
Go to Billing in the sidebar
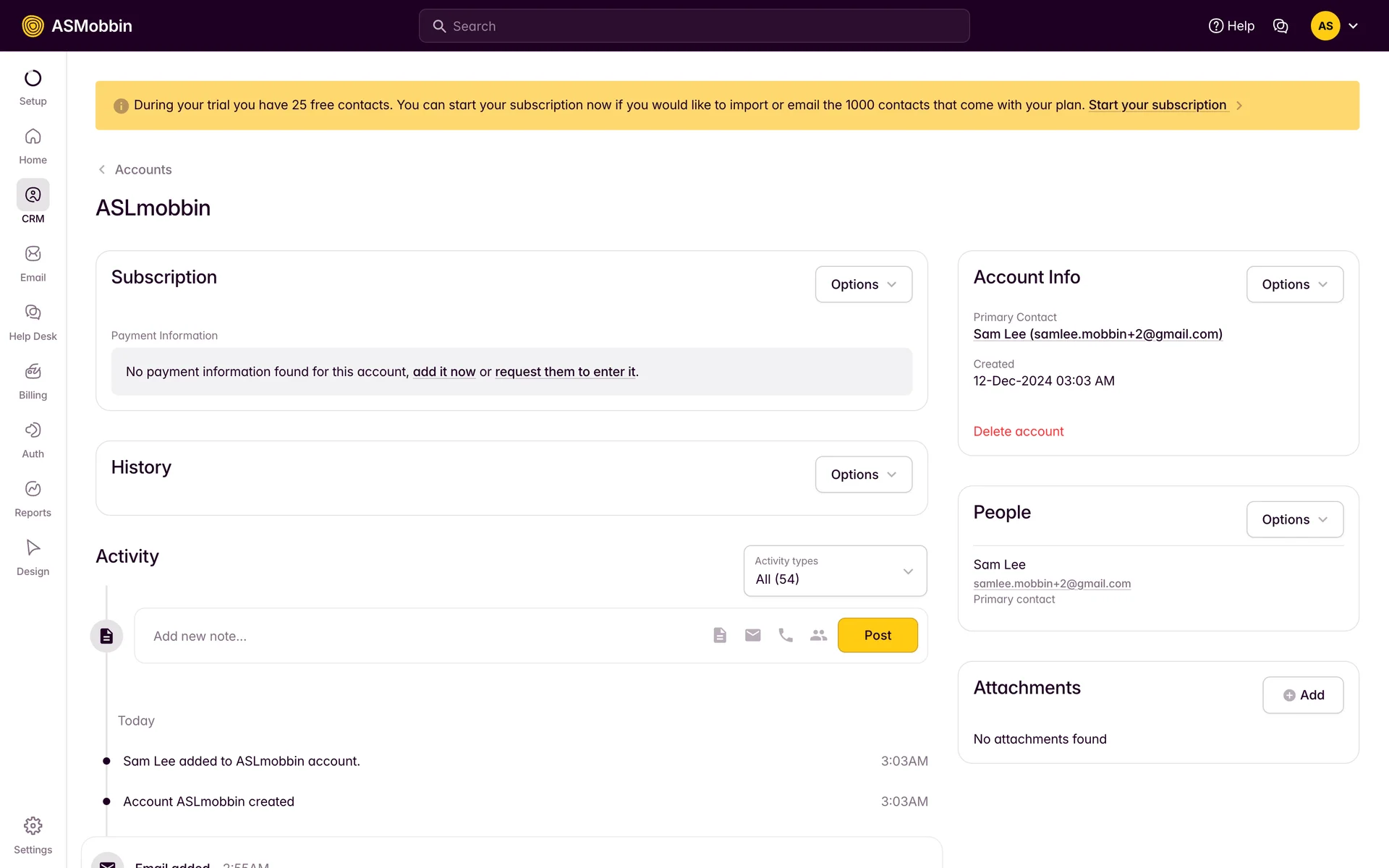(x=33, y=372)
